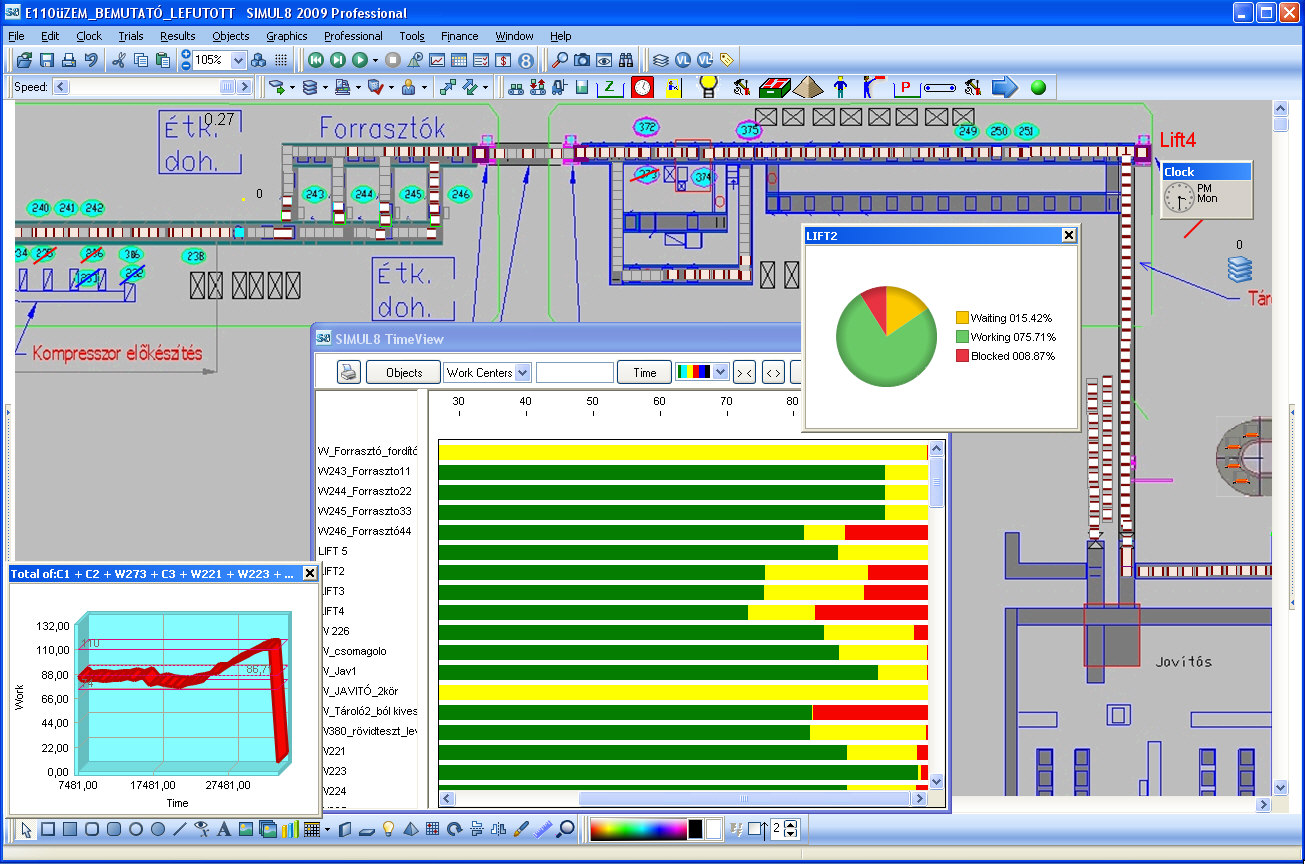
Task: Click the conveyor belt icon
Action: click(940, 87)
